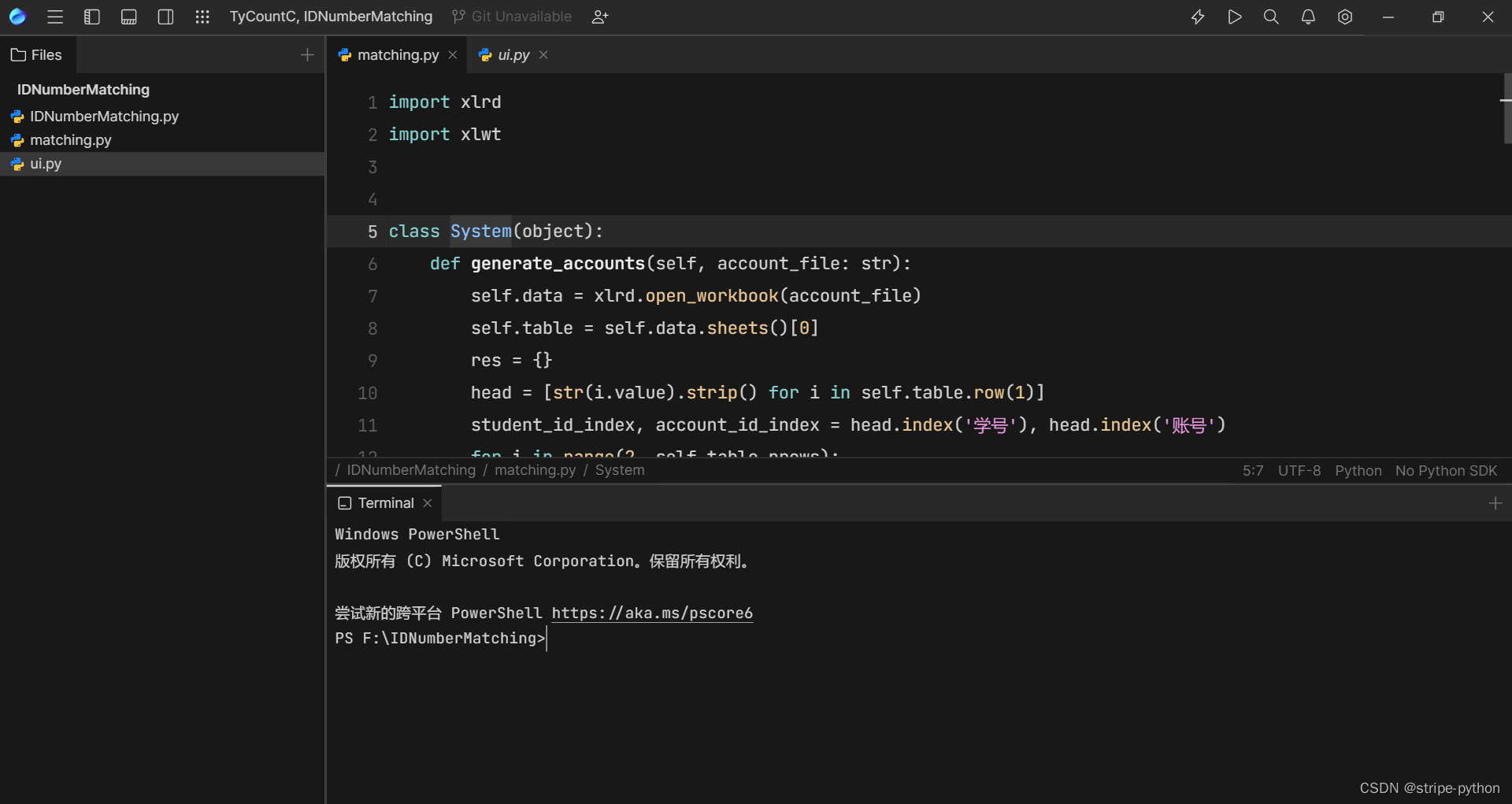The width and height of the screenshot is (1512, 804).
Task: Click the Run play icon
Action: pos(1235,17)
